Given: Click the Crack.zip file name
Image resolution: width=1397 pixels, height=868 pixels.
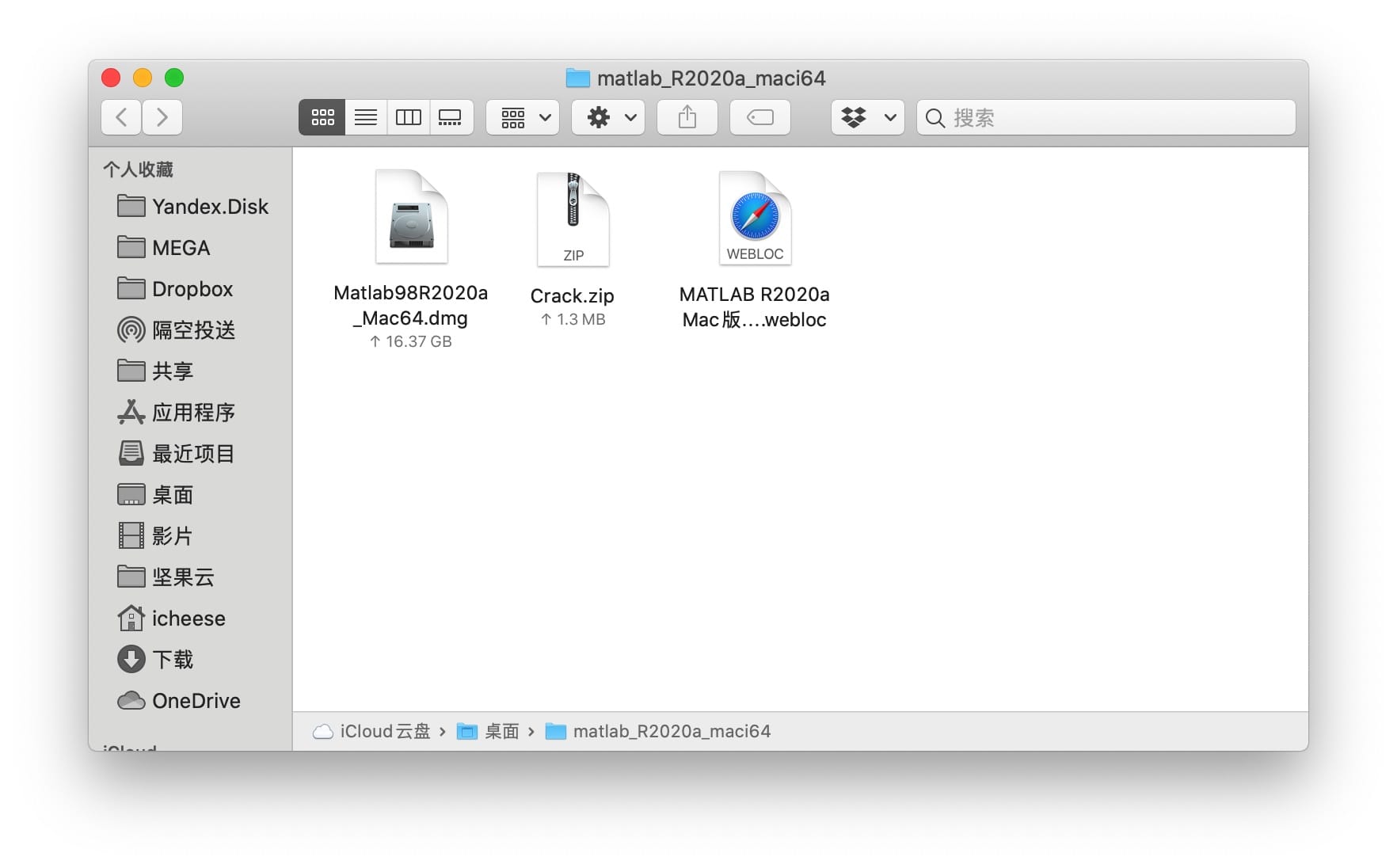Looking at the screenshot, I should (x=573, y=295).
